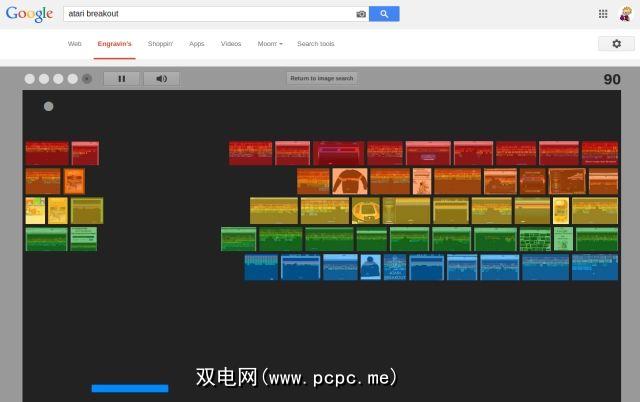The image size is (640, 402).
Task: Open the Videos tab
Action: (x=231, y=44)
